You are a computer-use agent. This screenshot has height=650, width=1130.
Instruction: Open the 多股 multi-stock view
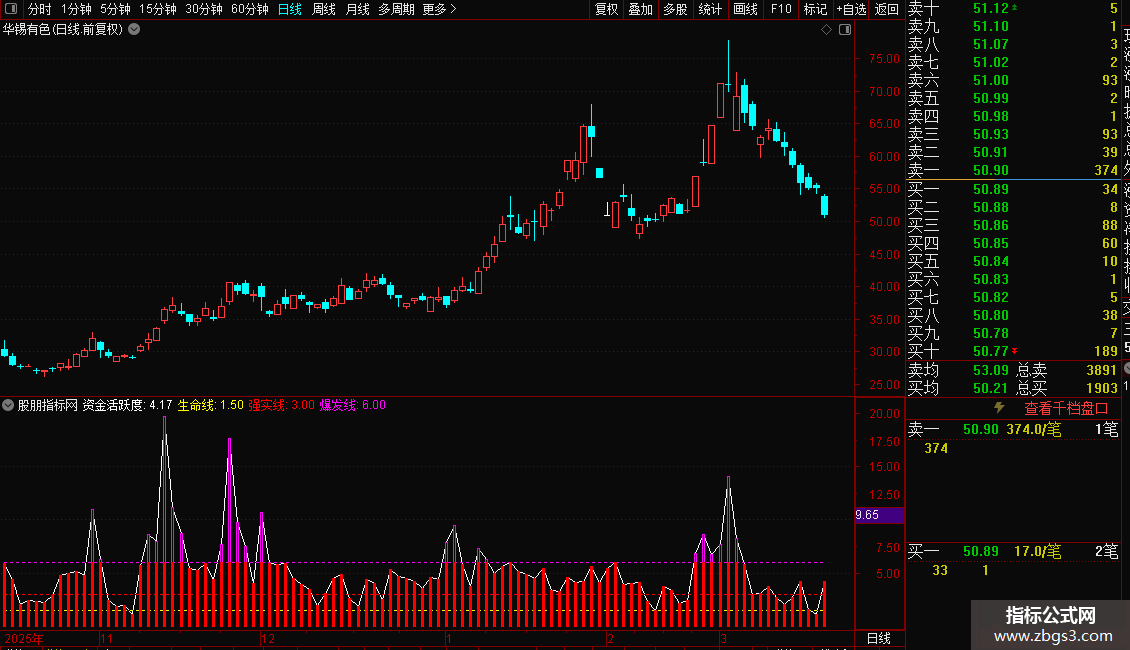click(x=675, y=9)
